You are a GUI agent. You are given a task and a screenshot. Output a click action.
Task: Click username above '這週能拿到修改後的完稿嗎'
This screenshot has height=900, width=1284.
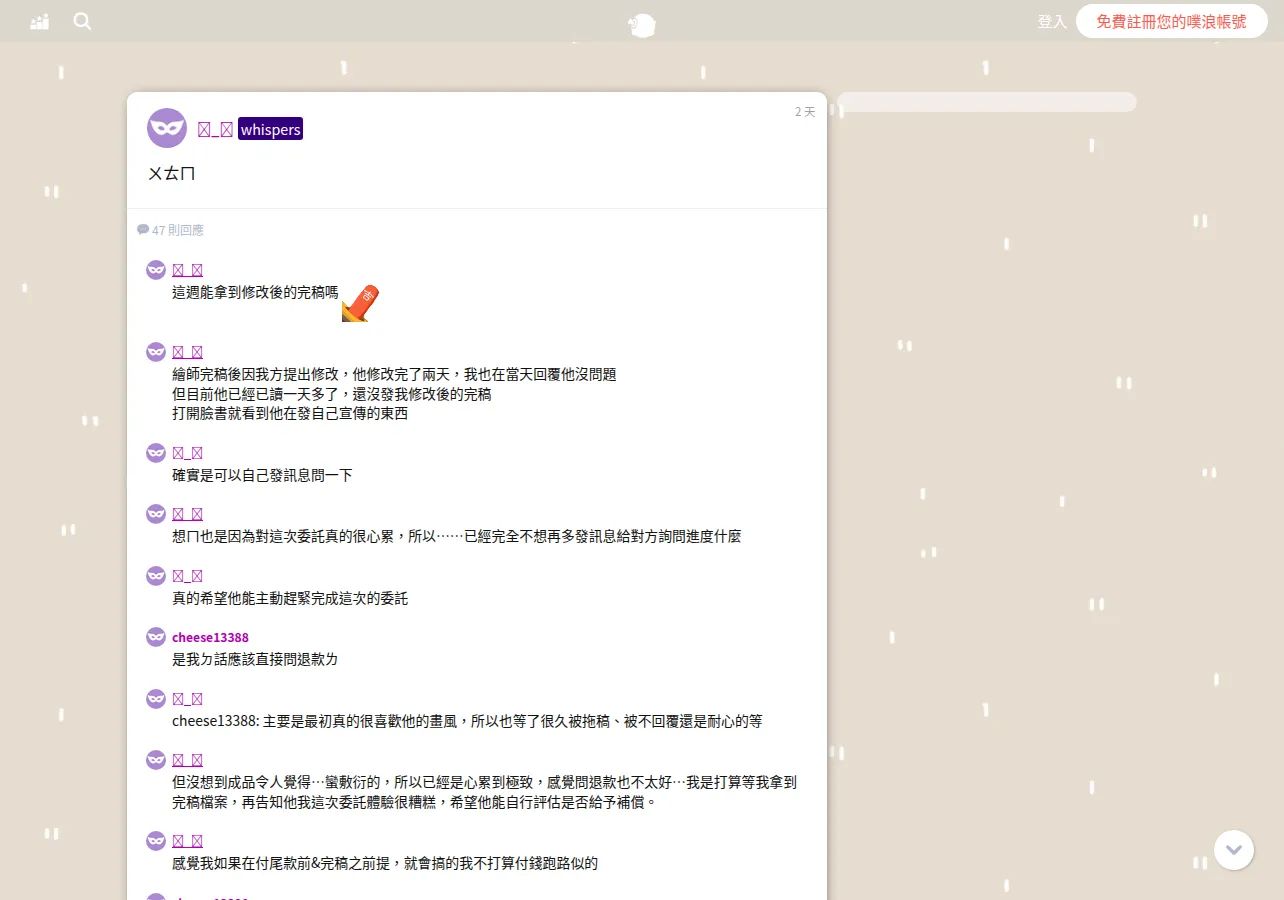pyautogui.click(x=188, y=270)
